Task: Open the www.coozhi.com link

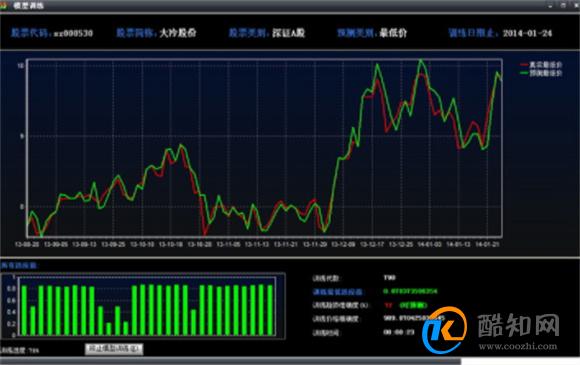Action: point(518,347)
